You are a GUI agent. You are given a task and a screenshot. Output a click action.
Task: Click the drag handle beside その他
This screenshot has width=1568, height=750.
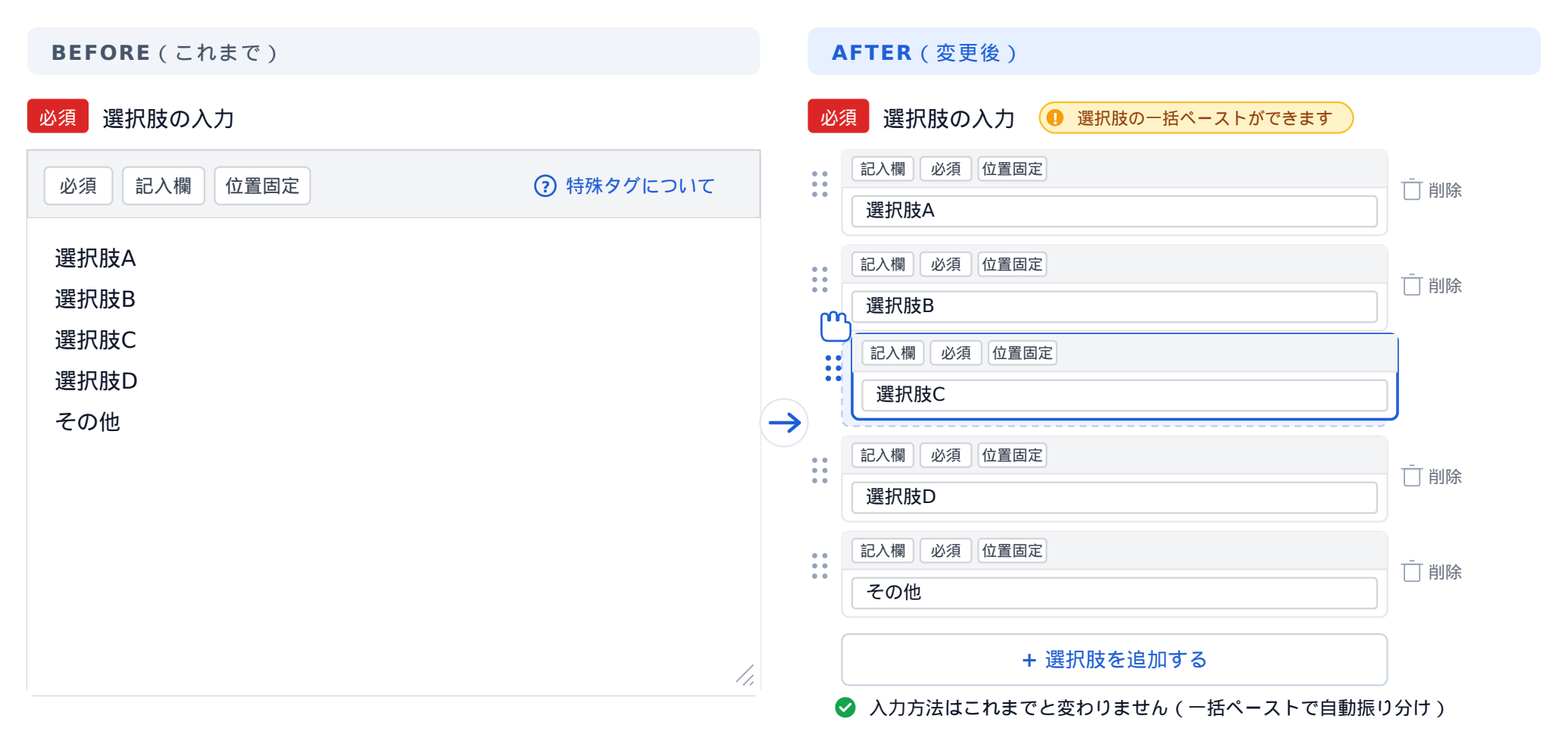click(820, 566)
